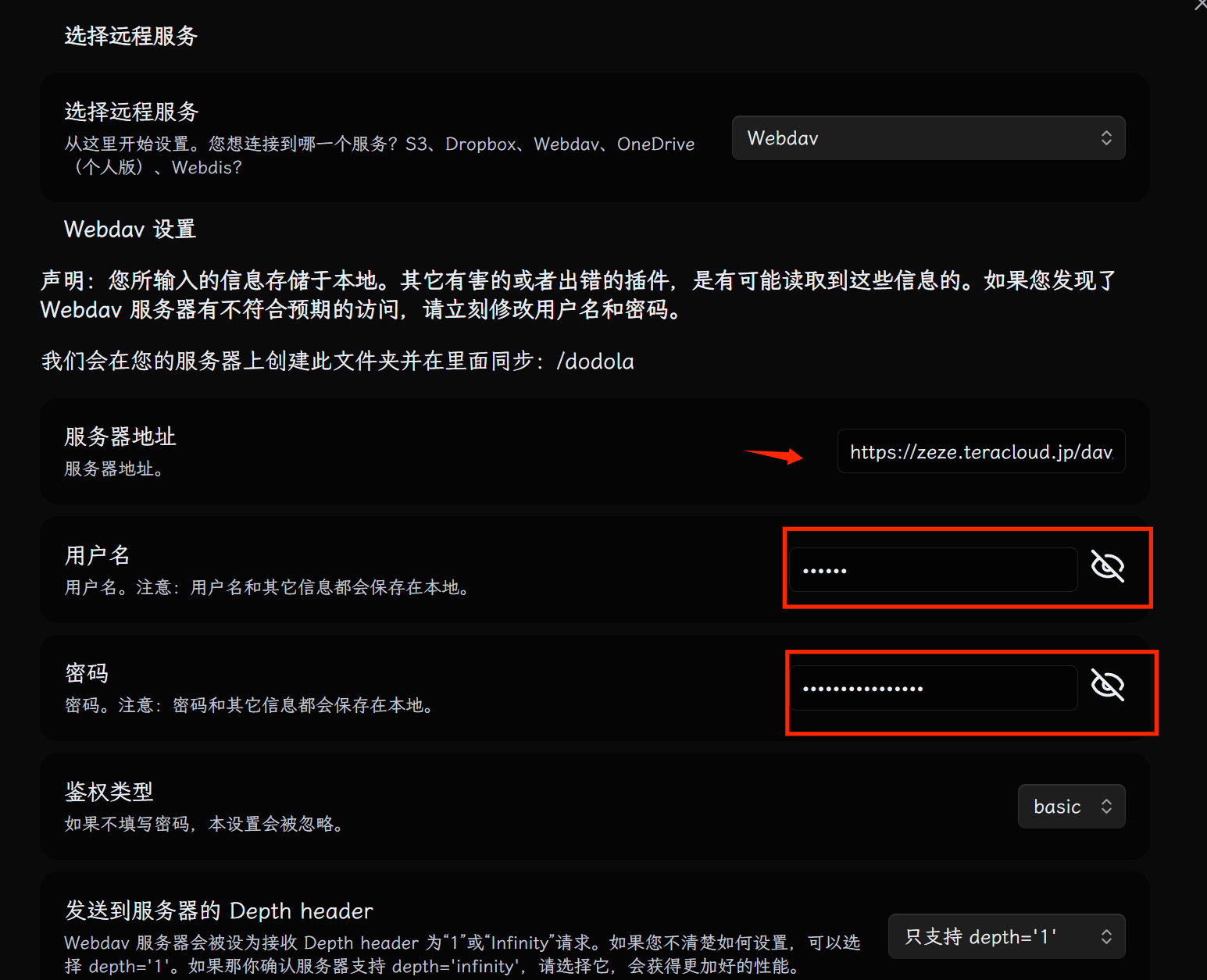Viewport: 1207px width, 980px height.
Task: Click the 'Webdav 设置' section heading
Action: pos(130,230)
